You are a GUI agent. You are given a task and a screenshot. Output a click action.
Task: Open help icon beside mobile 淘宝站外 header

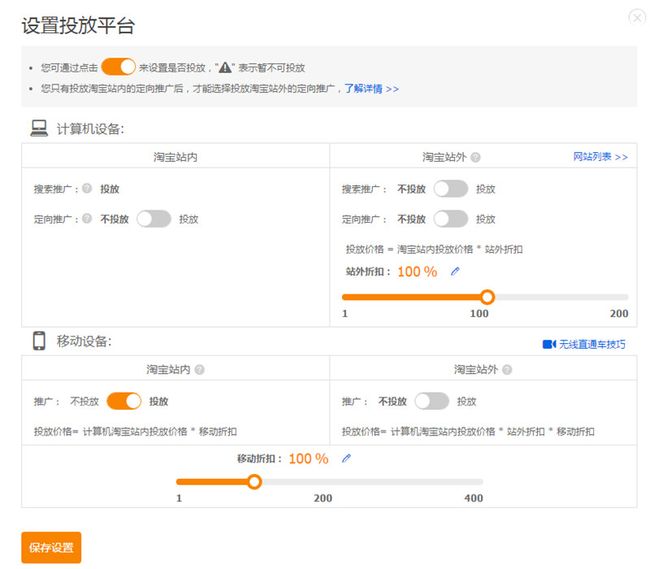507,369
